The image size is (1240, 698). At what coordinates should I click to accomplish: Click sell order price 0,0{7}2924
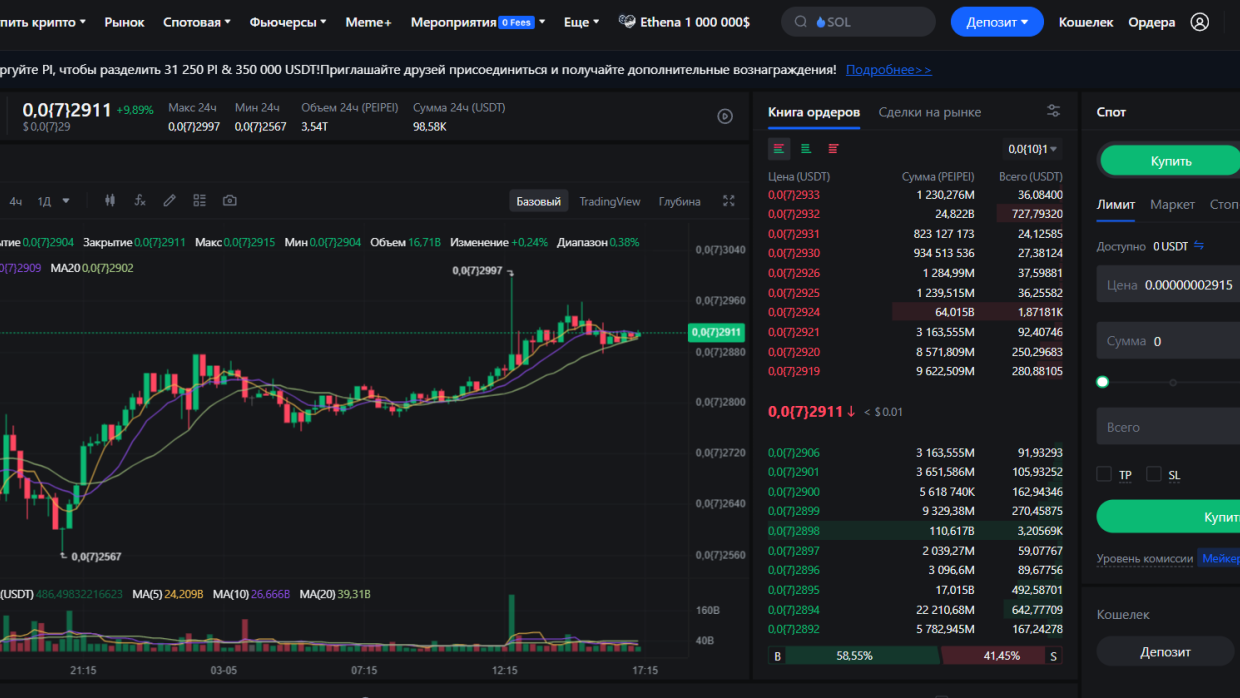click(x=794, y=312)
